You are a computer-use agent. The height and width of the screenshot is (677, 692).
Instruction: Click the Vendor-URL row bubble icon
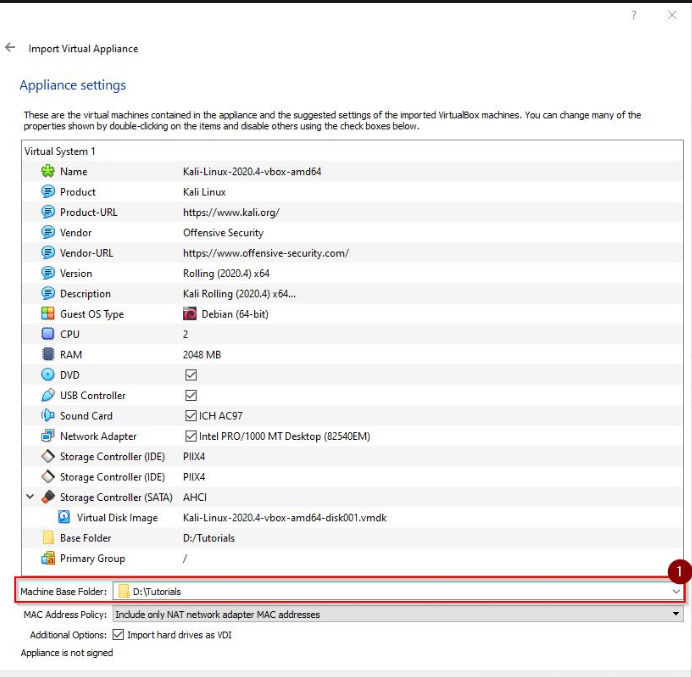(48, 252)
